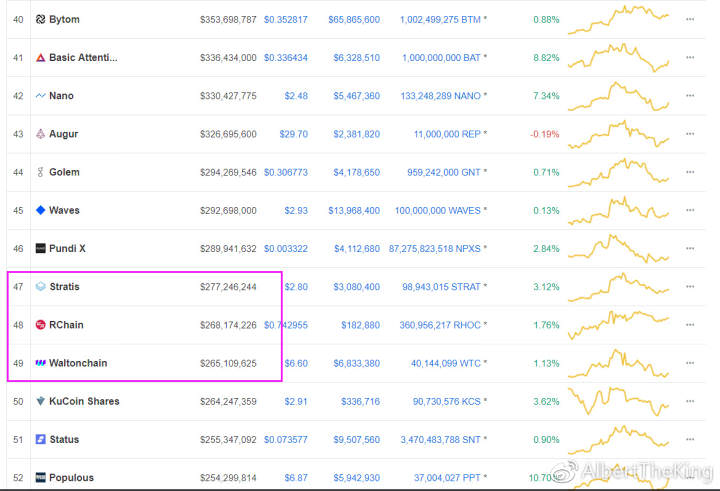Click Status volume $9,507,560
The height and width of the screenshot is (491, 720).
pos(357,440)
